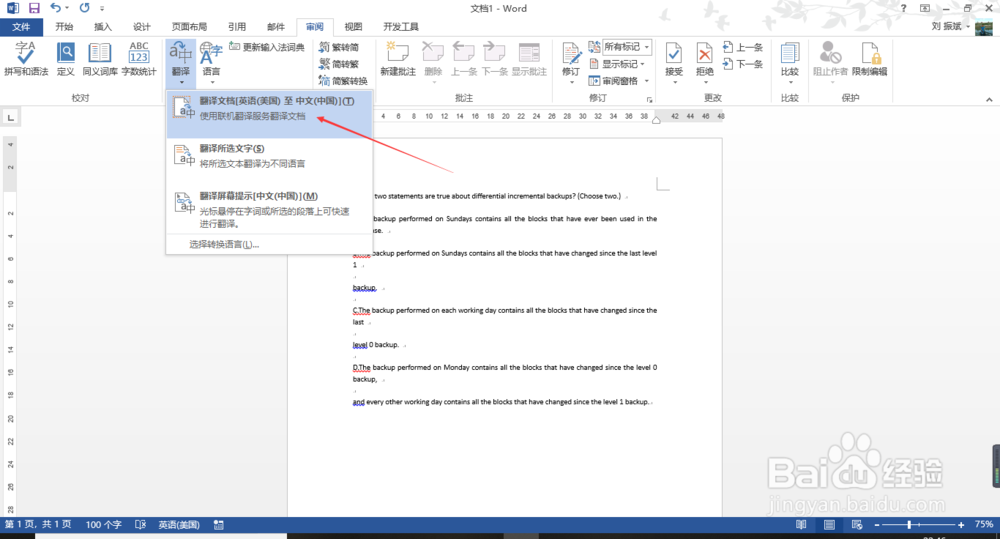The width and height of the screenshot is (1000, 539).
Task: Open the user account name menu
Action: (950, 27)
